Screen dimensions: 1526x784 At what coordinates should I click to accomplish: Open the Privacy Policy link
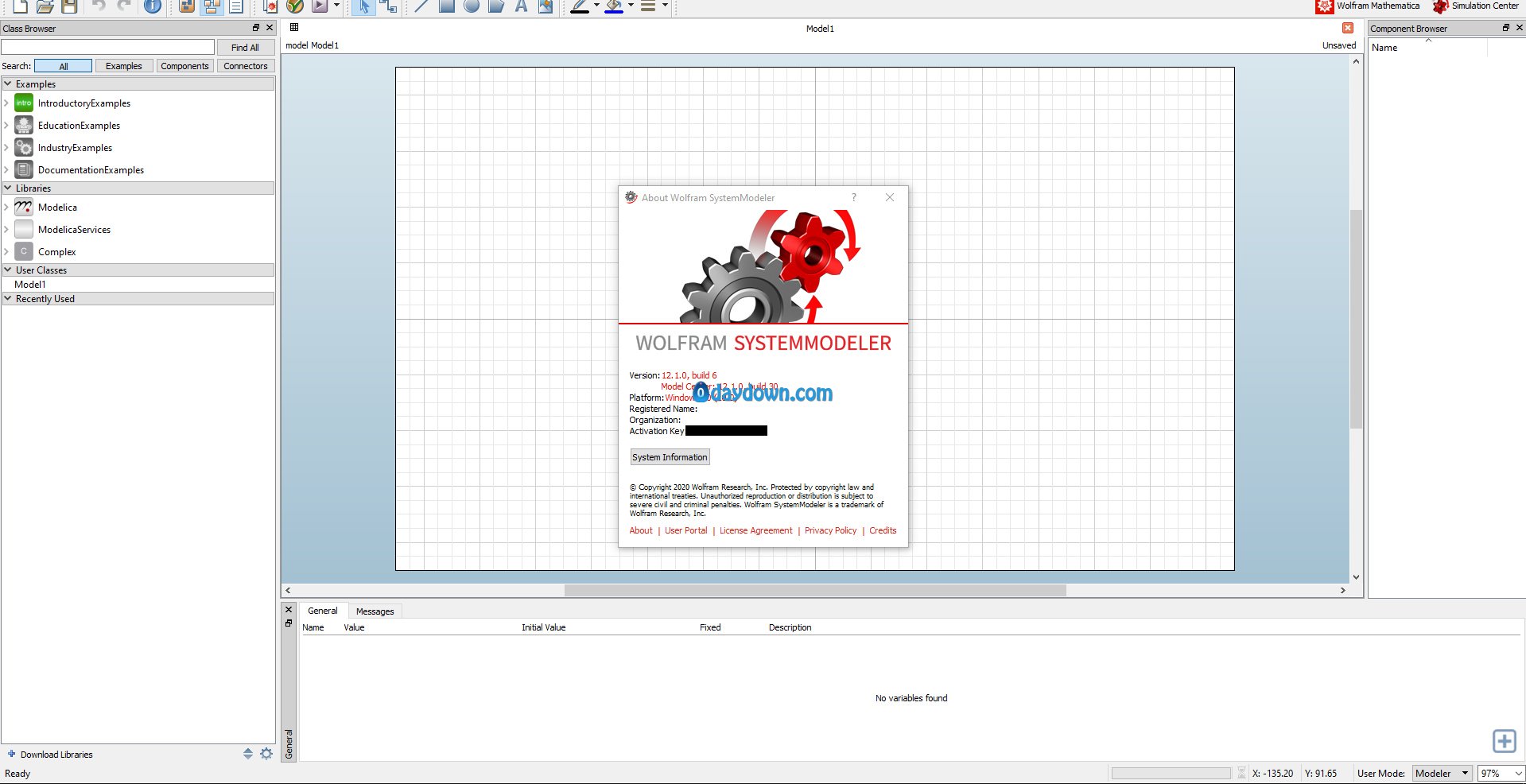pyautogui.click(x=831, y=530)
